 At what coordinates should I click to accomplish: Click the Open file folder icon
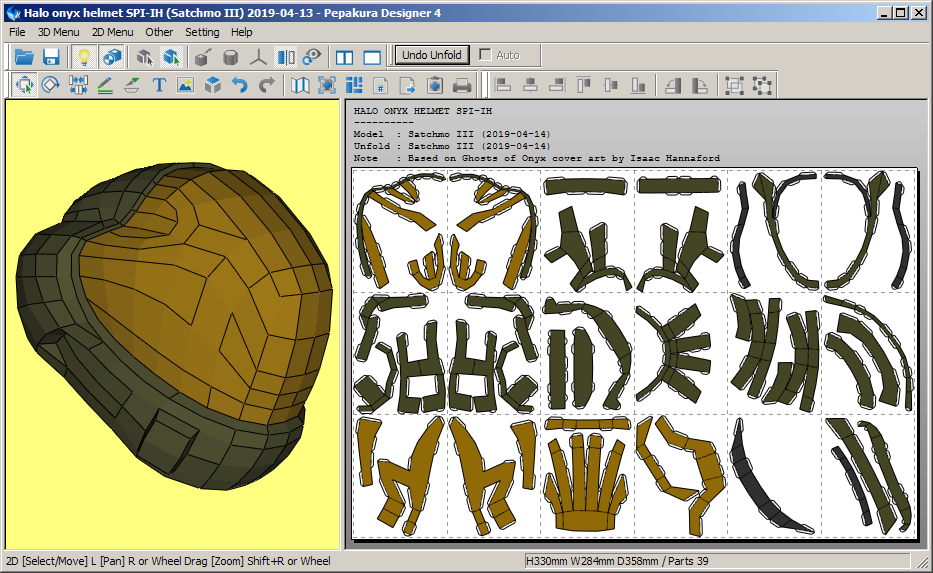tap(24, 57)
